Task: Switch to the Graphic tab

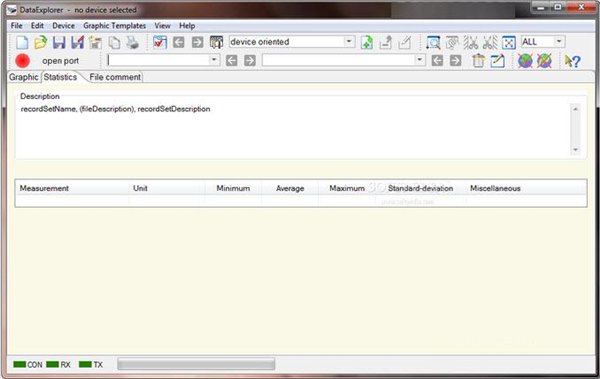Action: click(x=24, y=77)
